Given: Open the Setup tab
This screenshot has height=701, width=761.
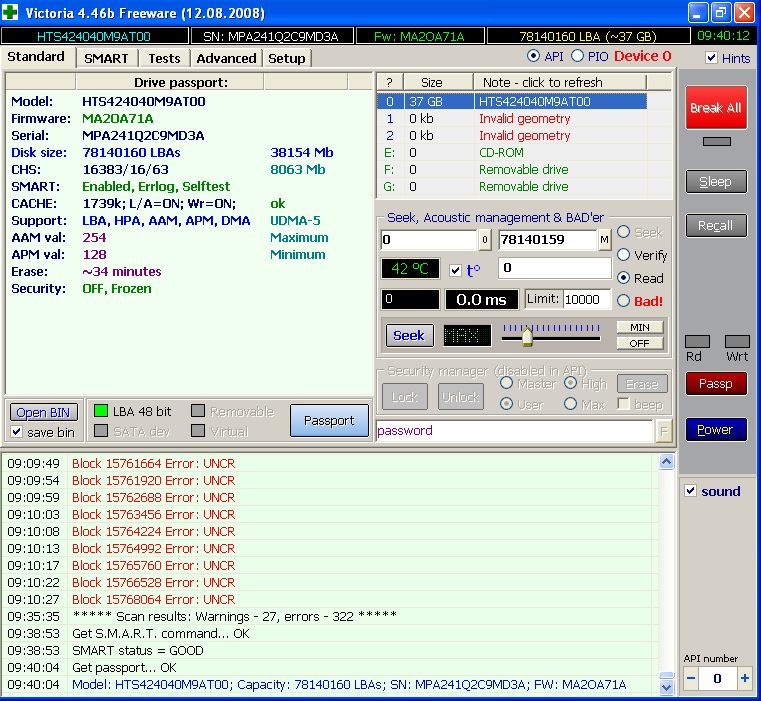Looking at the screenshot, I should pos(286,58).
